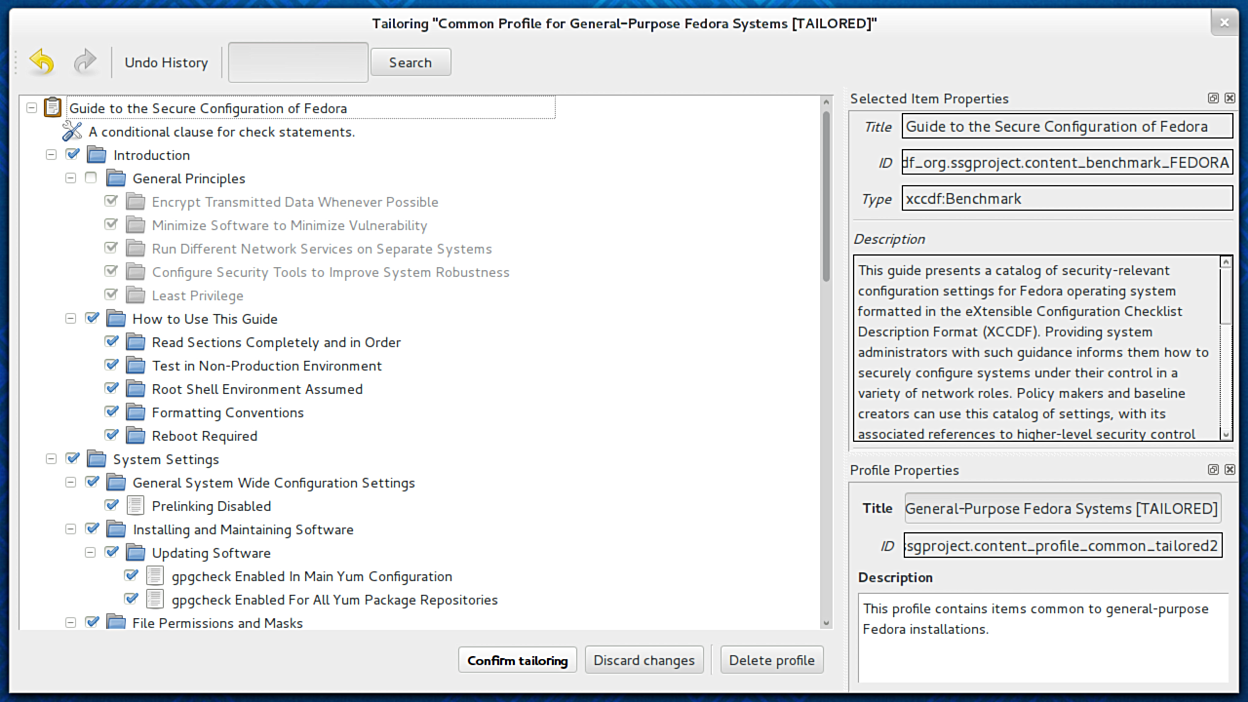Collapse General System Wide Configuration Settings
The width and height of the screenshot is (1248, 702).
(x=71, y=482)
